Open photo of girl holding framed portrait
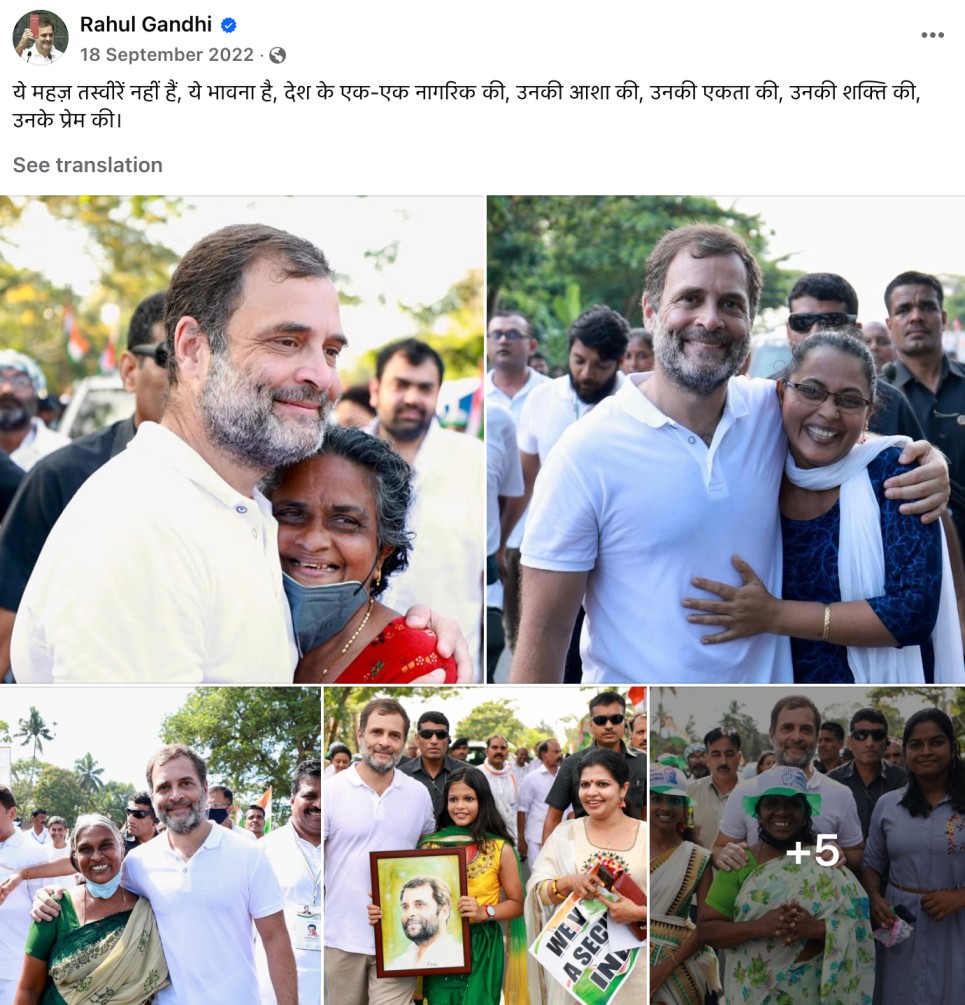The image size is (965, 1005). tap(485, 846)
